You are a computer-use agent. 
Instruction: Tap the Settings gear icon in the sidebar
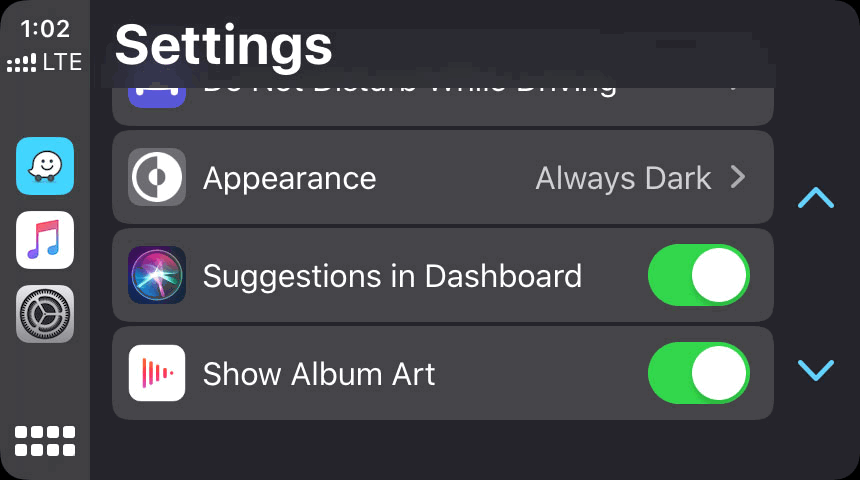(x=45, y=314)
